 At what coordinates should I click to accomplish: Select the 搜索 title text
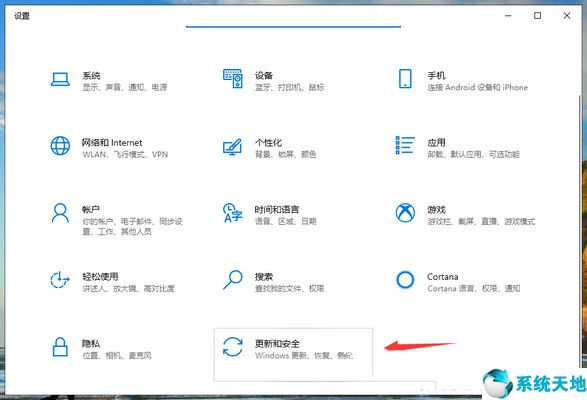(x=264, y=277)
